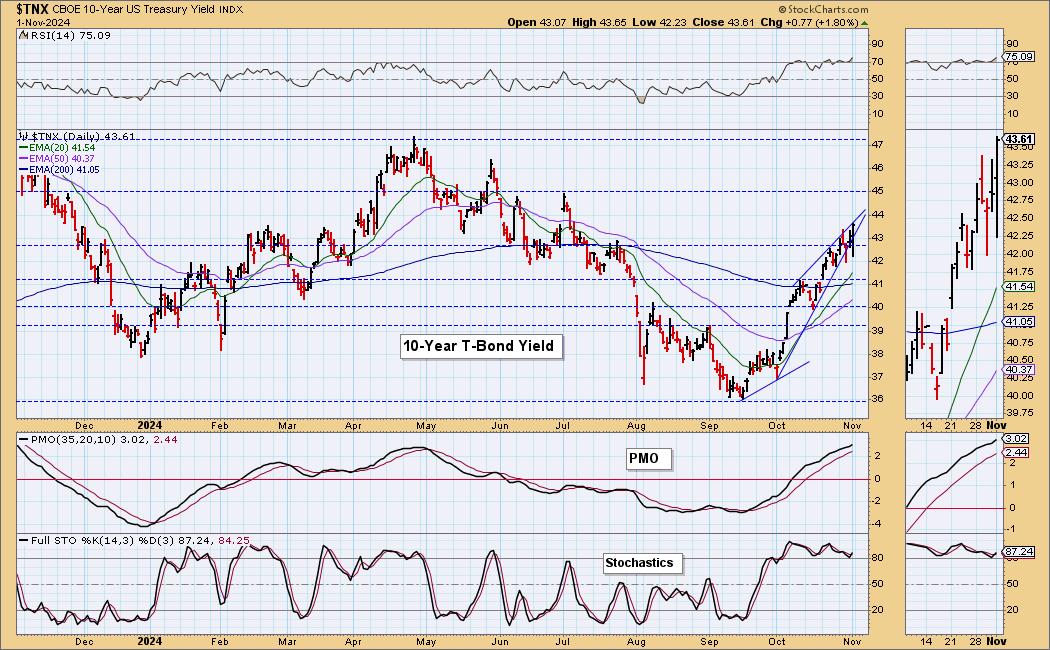Click the green up-arrow change icon

coord(865,23)
